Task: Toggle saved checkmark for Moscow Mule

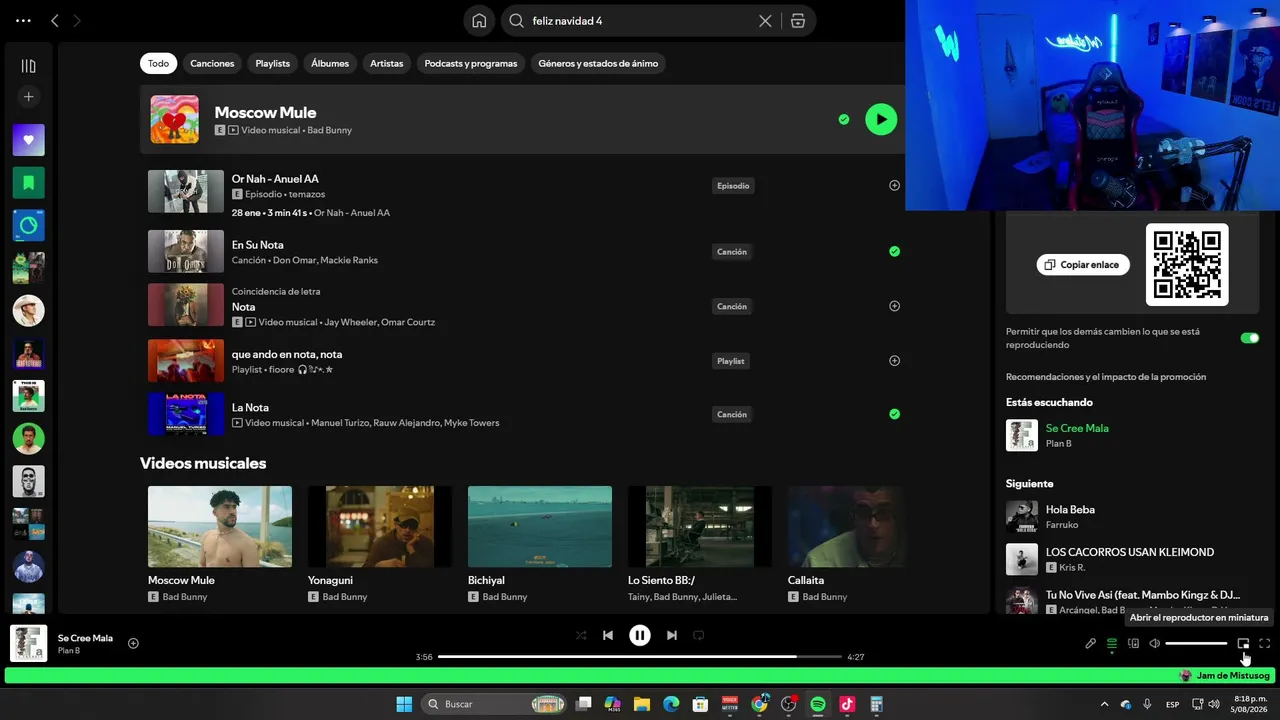Action: (844, 119)
